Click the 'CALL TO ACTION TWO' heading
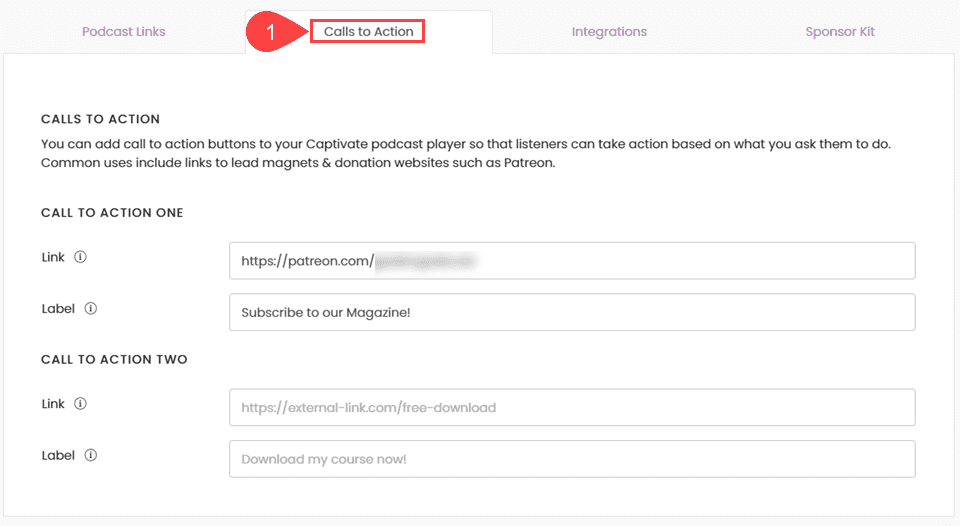Image resolution: width=960 pixels, height=526 pixels. pos(114,359)
